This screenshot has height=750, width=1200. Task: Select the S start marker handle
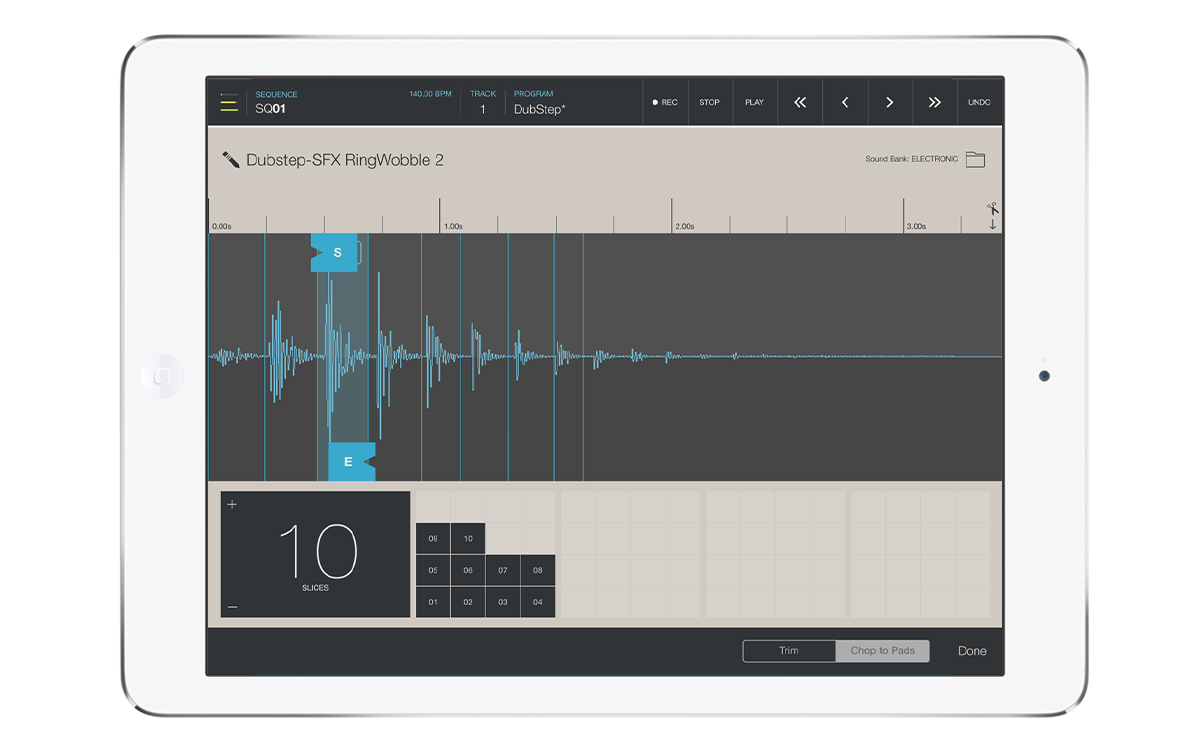coord(336,253)
